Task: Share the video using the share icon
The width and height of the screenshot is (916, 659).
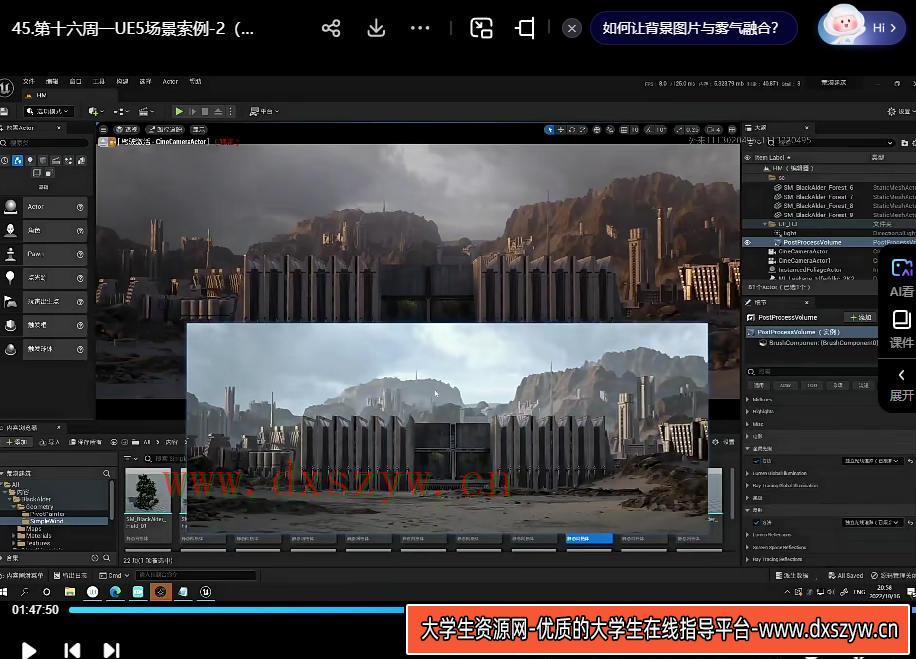Action: tap(331, 28)
